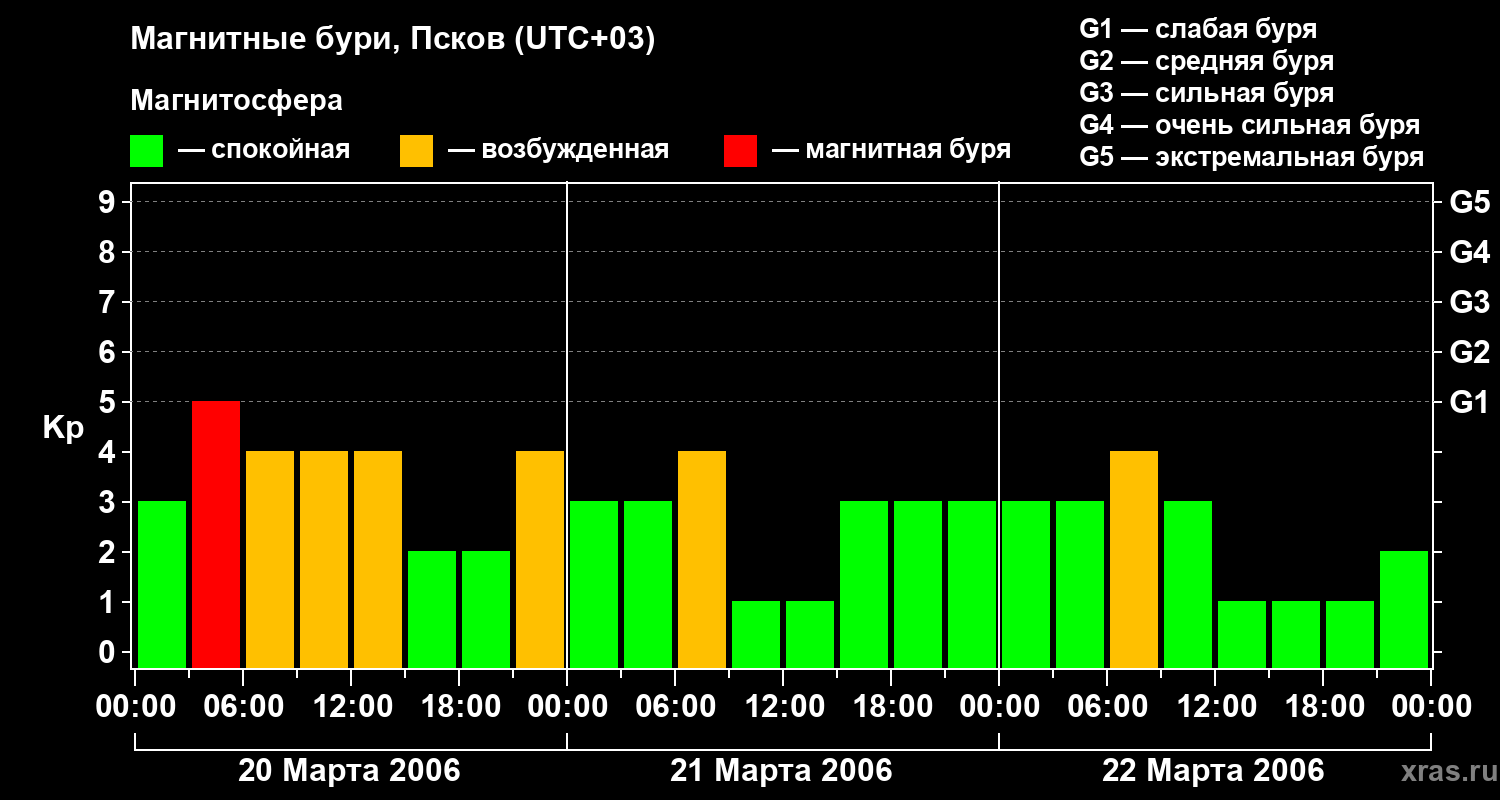Click the Kp axis label
Image resolution: width=1500 pixels, height=800 pixels.
[x=63, y=427]
